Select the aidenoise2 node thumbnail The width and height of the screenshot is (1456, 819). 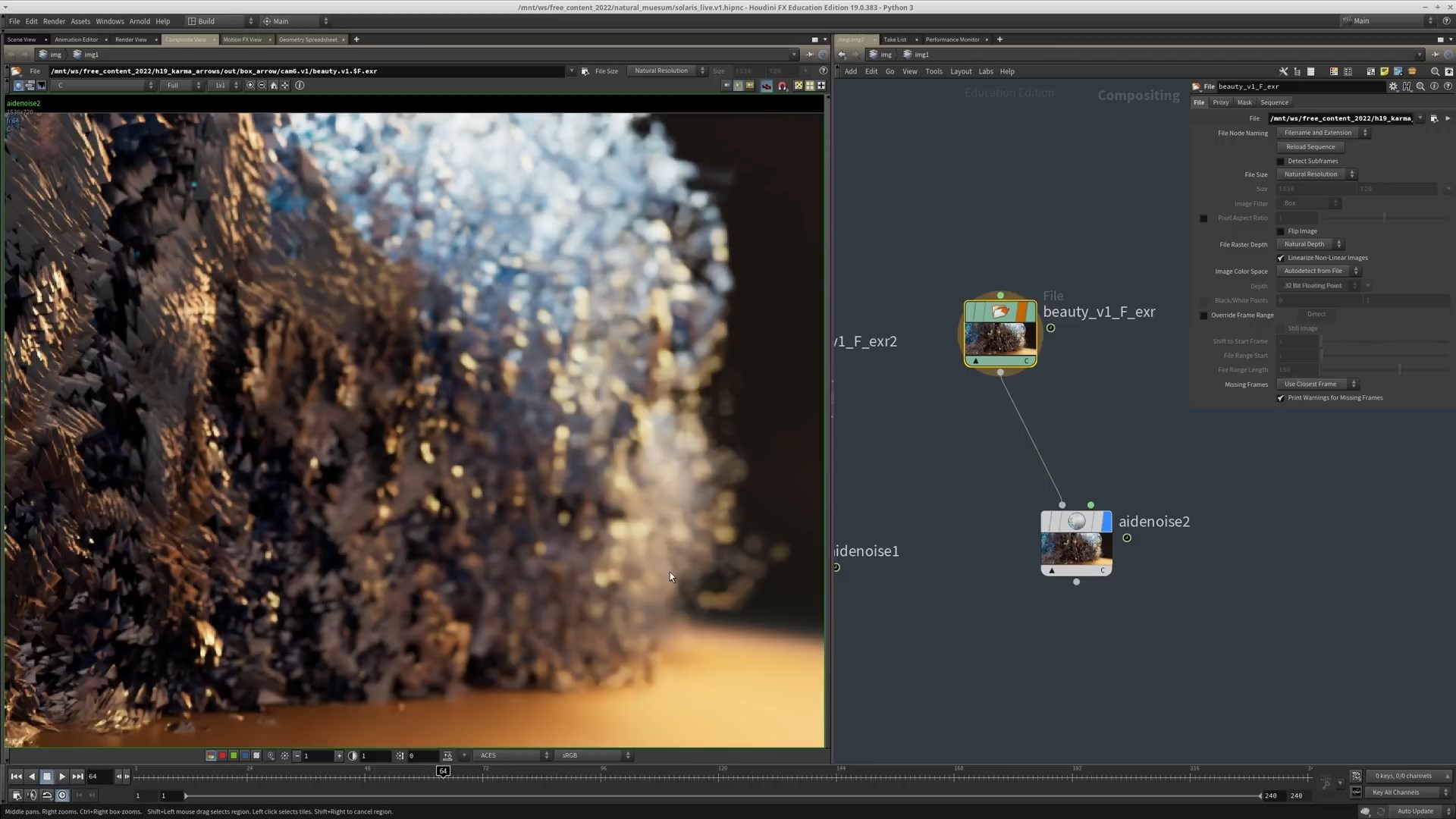pos(1076,548)
